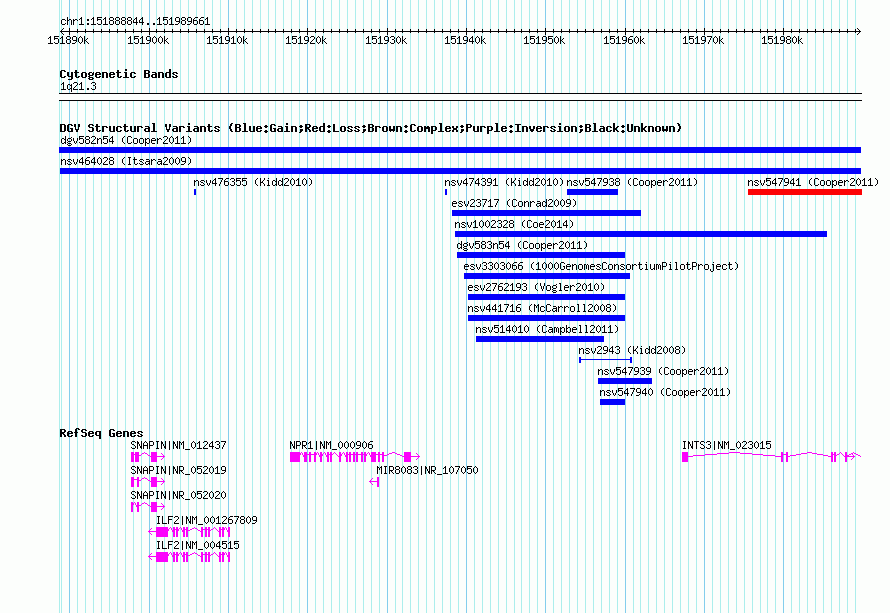Image resolution: width=890 pixels, height=613 pixels.
Task: Select the long nsv1002328 blue bar
Action: click(641, 234)
